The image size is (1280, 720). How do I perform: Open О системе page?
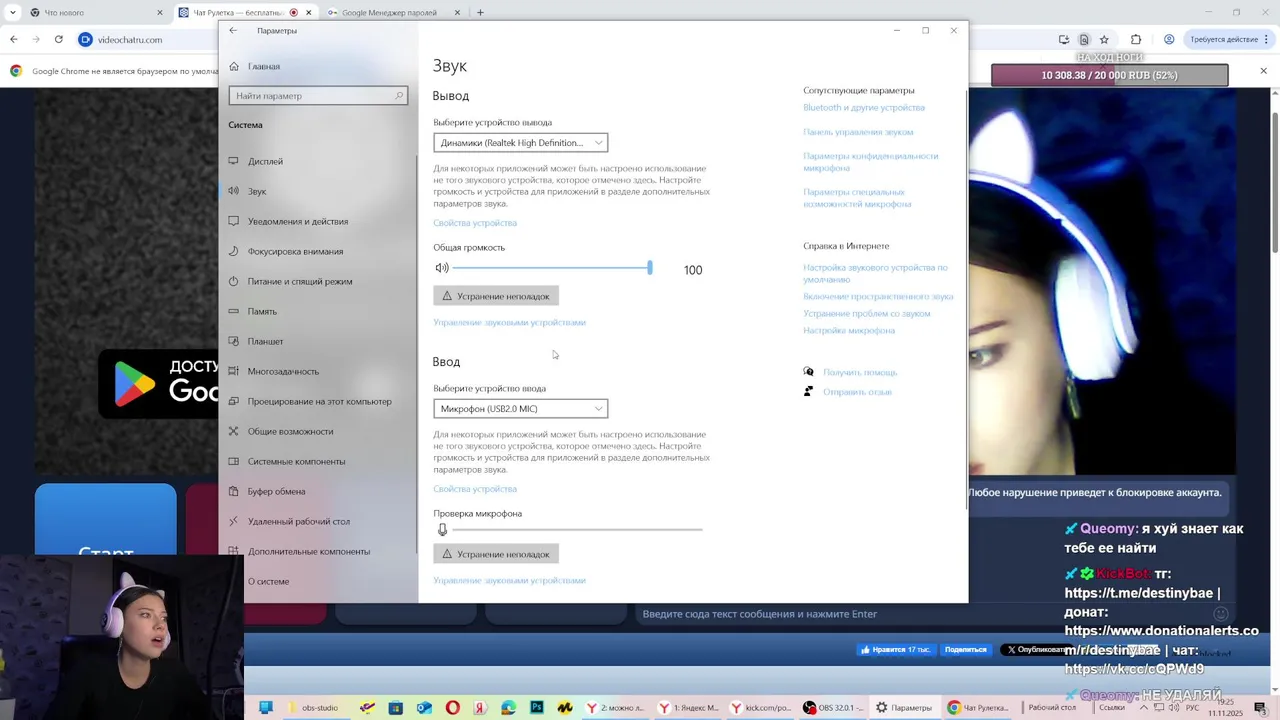[268, 581]
